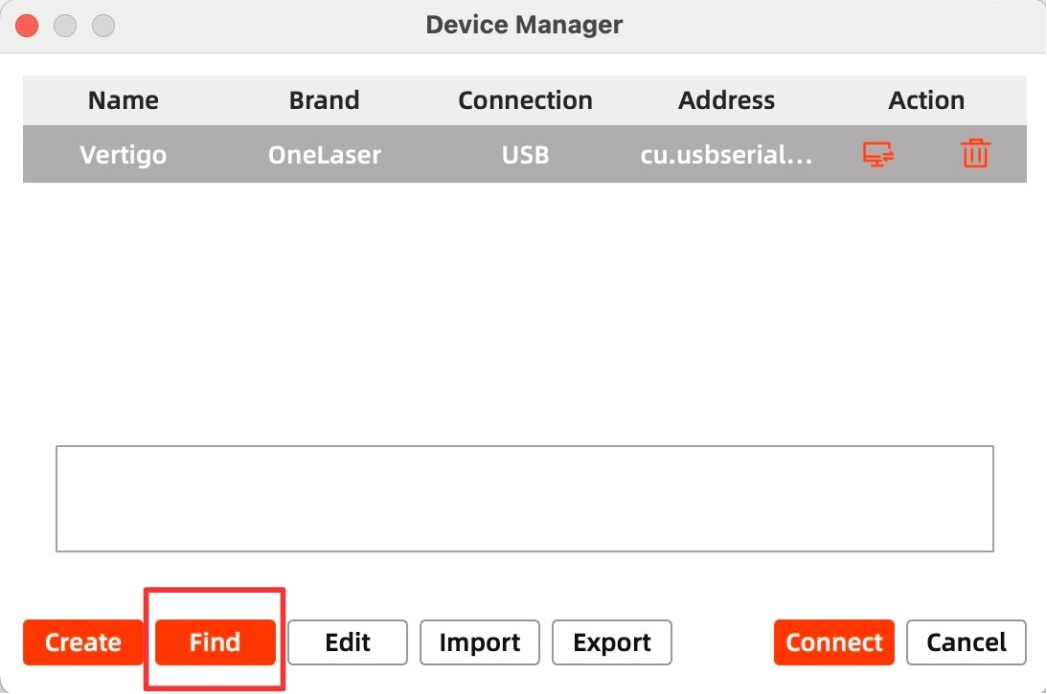Select the Vertigo device name cell
Screen dimensions: 1047x694
click(x=123, y=155)
